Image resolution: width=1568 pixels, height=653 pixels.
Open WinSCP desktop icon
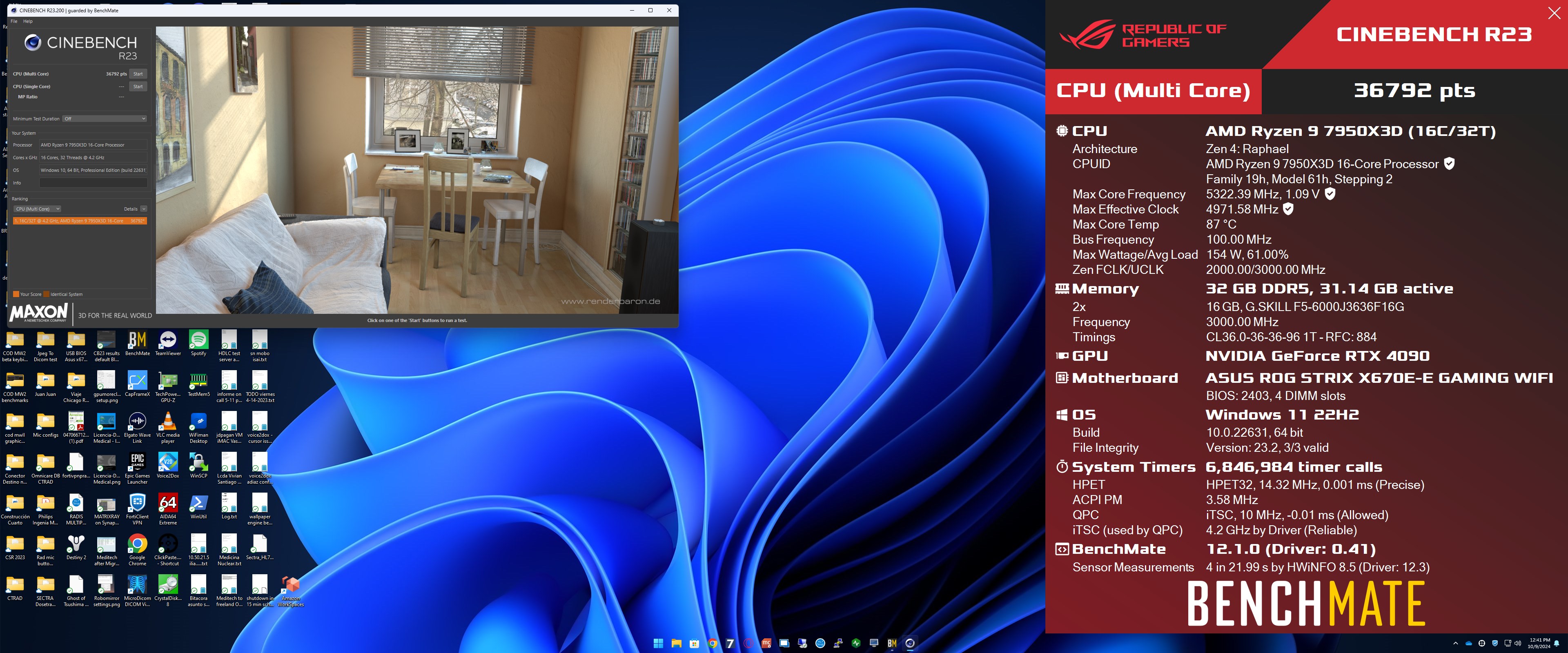tap(198, 466)
